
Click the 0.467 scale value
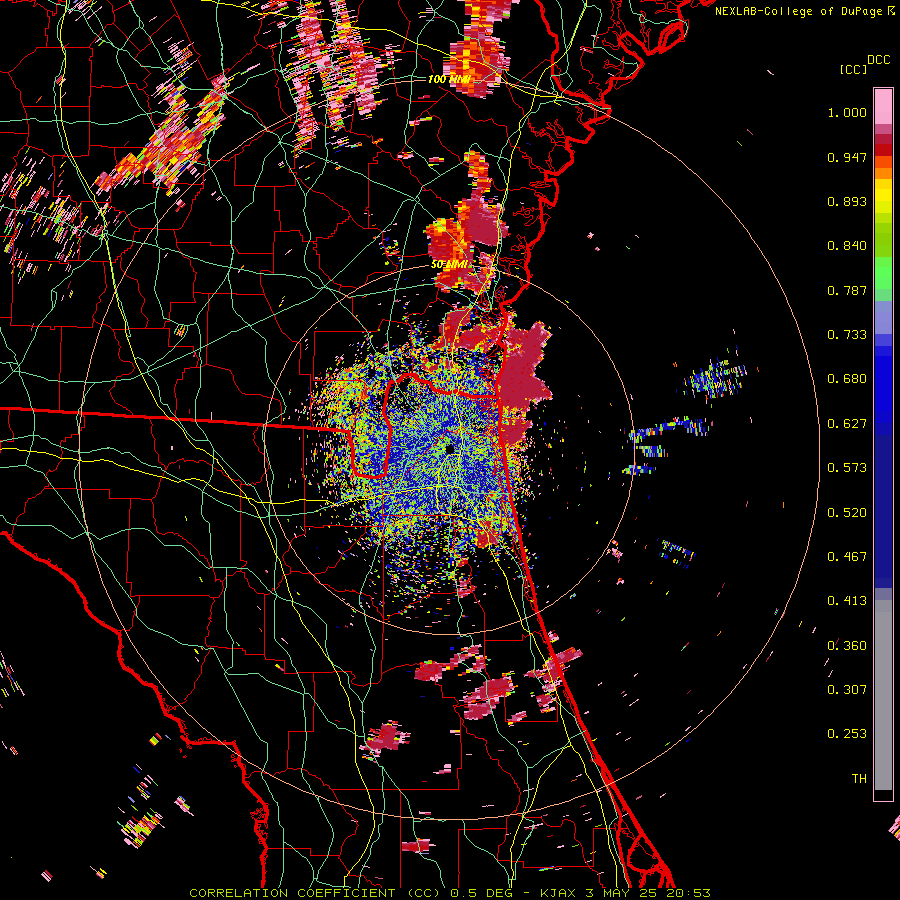point(847,557)
